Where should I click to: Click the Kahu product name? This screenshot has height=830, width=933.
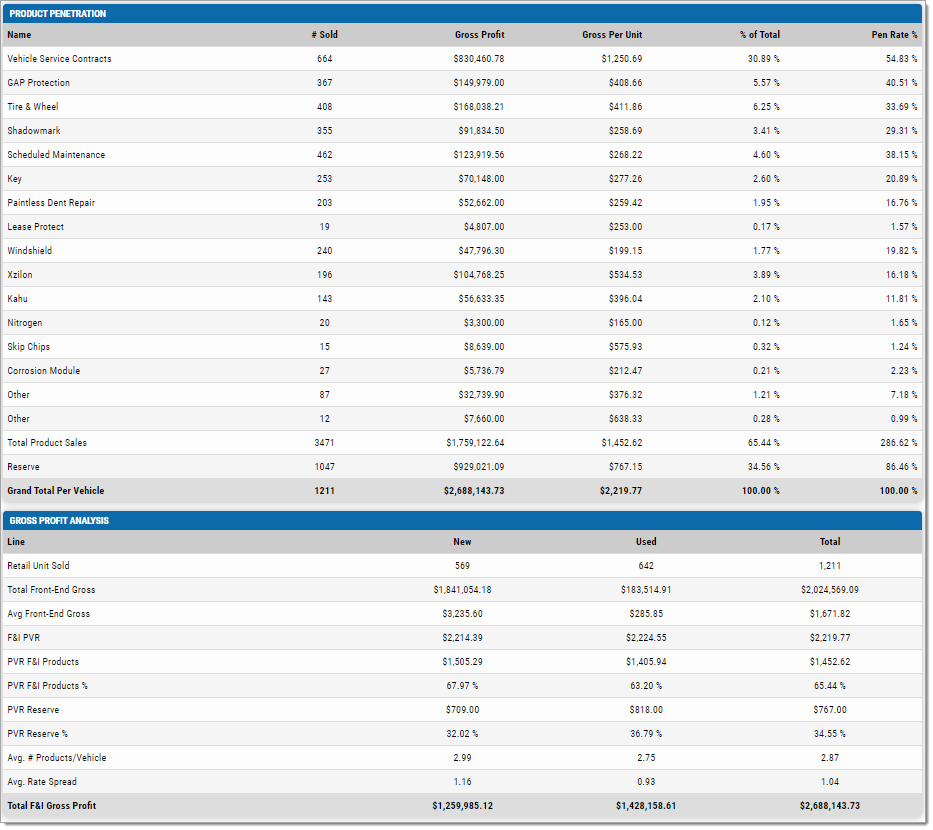click(17, 299)
